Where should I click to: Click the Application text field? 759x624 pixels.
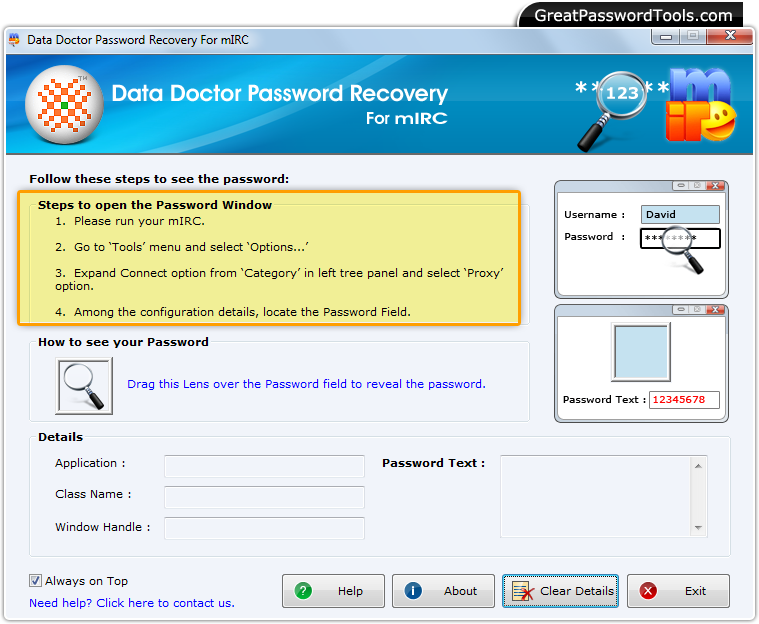[264, 466]
